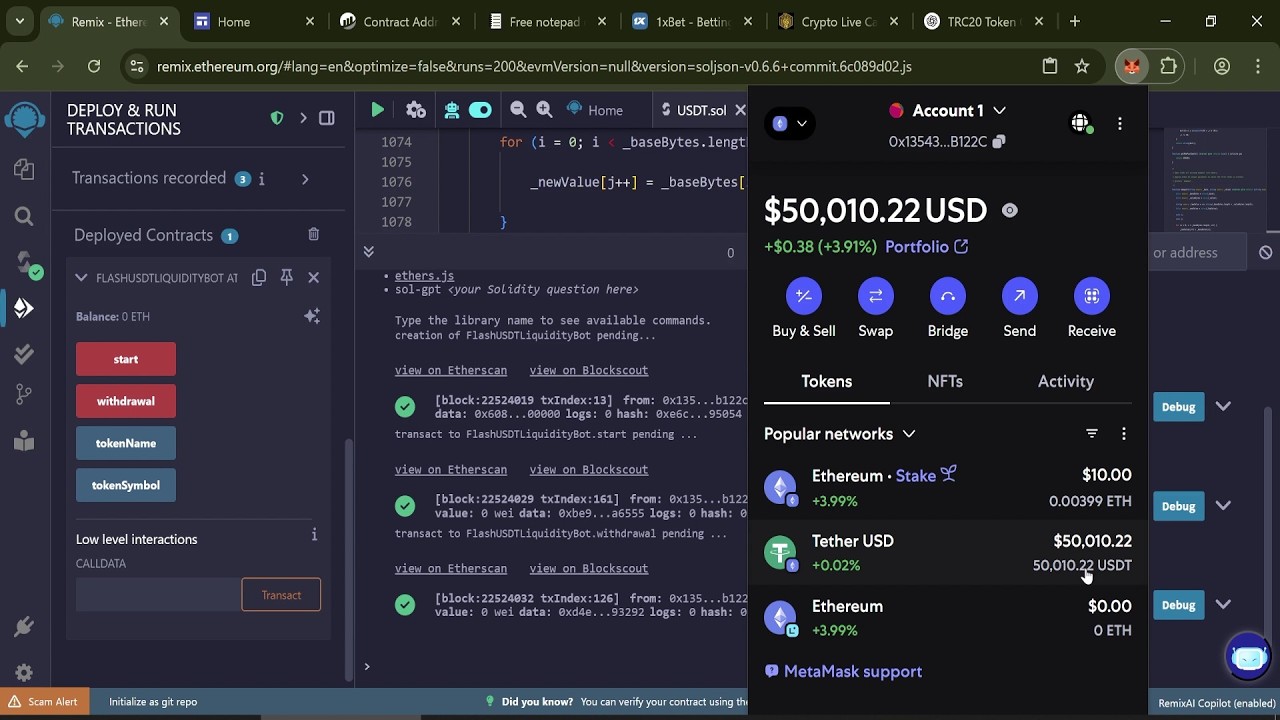This screenshot has width=1280, height=720.
Task: Open the Remix file search sidebar icon
Action: click(x=24, y=216)
